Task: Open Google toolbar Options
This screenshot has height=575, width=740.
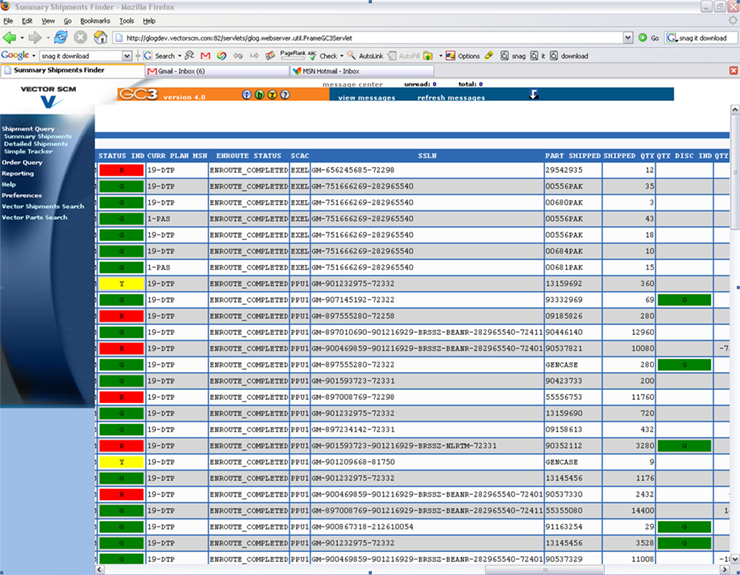Action: point(462,56)
